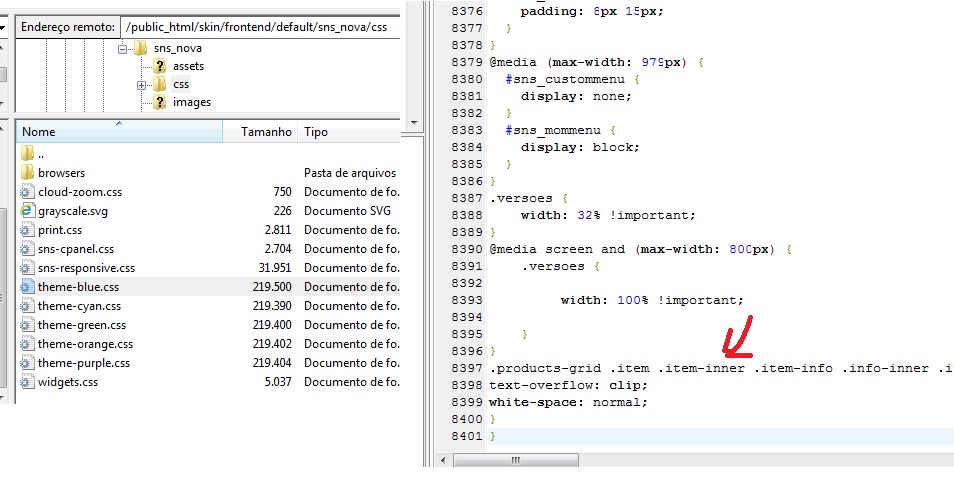This screenshot has width=954, height=498.
Task: Click the grayscale.svg file icon
Action: (28, 211)
